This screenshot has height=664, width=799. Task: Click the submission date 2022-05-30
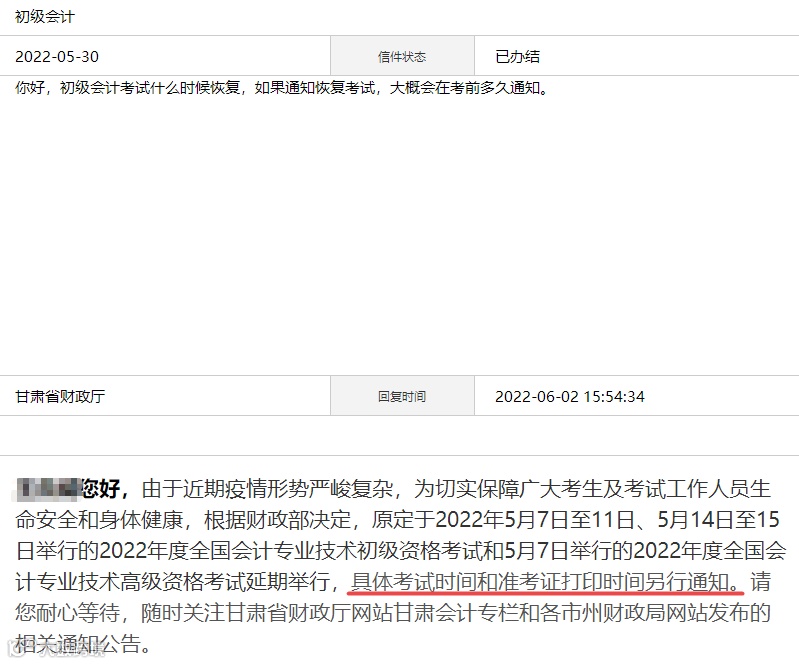coord(57,56)
